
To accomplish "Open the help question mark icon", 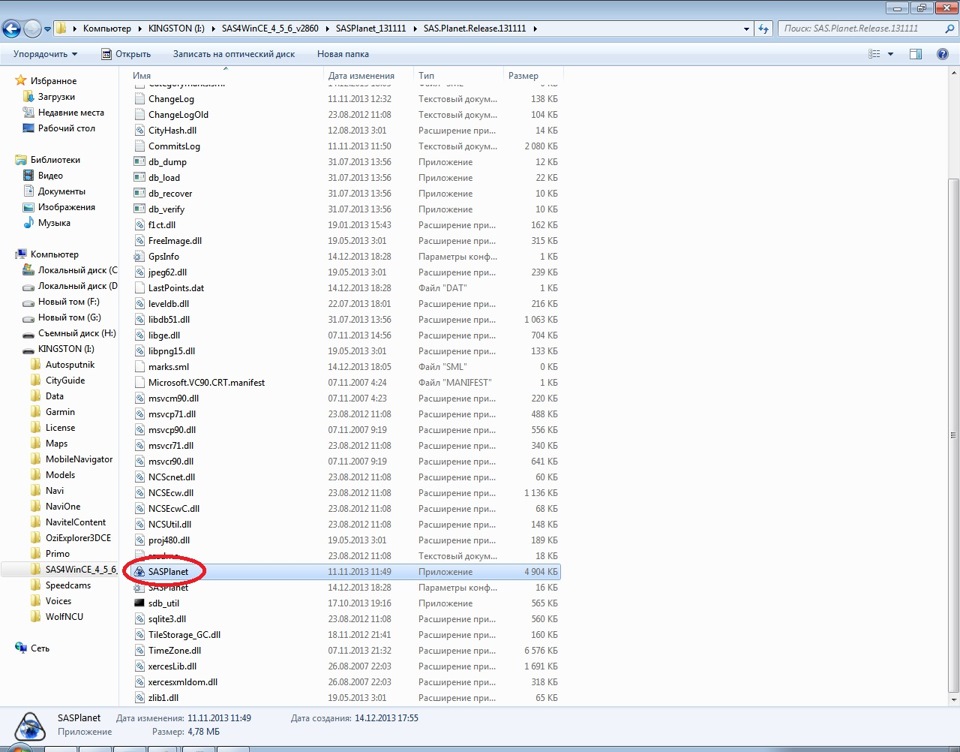I will [x=943, y=54].
